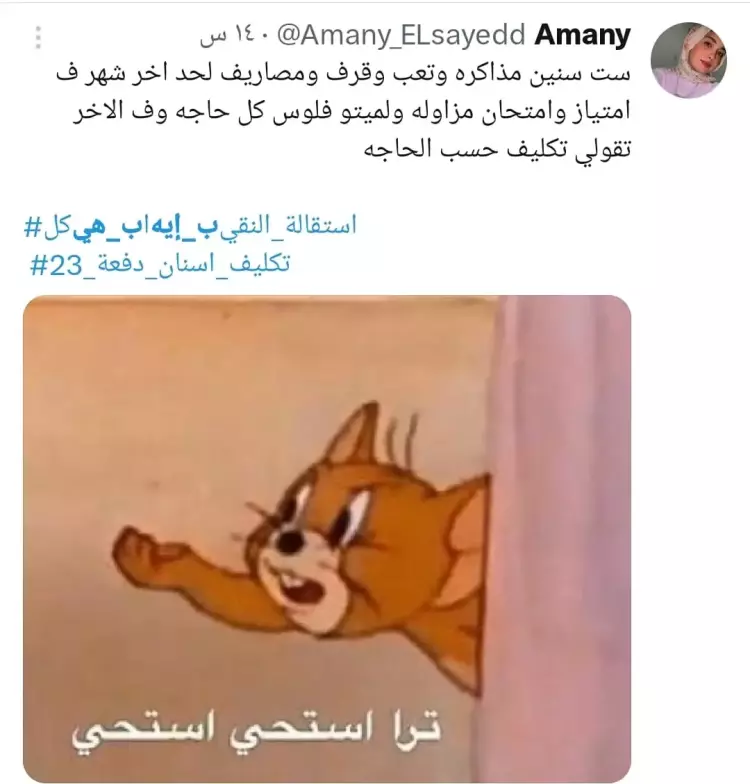The image size is (750, 784).
Task: Open the Jerry mouse meme image
Action: [327, 538]
